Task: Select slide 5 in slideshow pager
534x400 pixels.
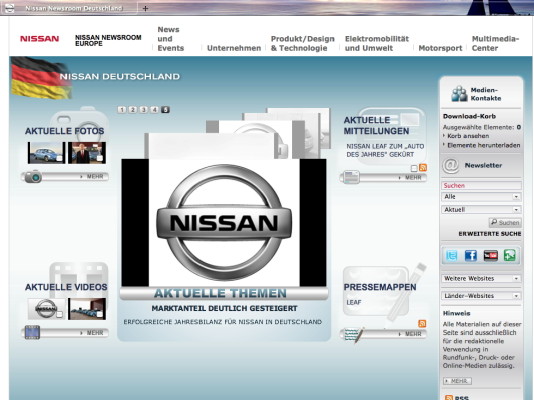Action: 166,110
